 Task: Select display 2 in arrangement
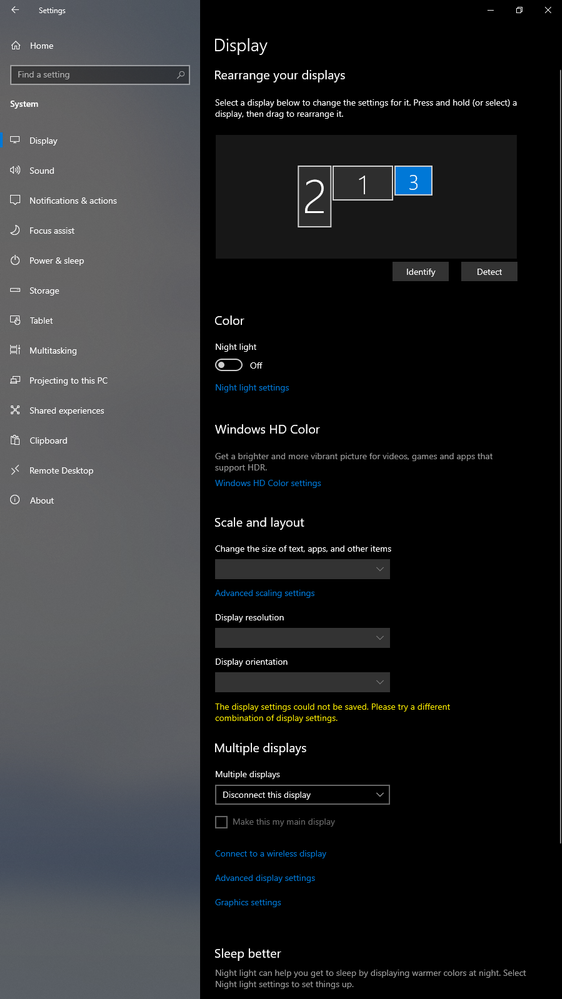(x=314, y=196)
